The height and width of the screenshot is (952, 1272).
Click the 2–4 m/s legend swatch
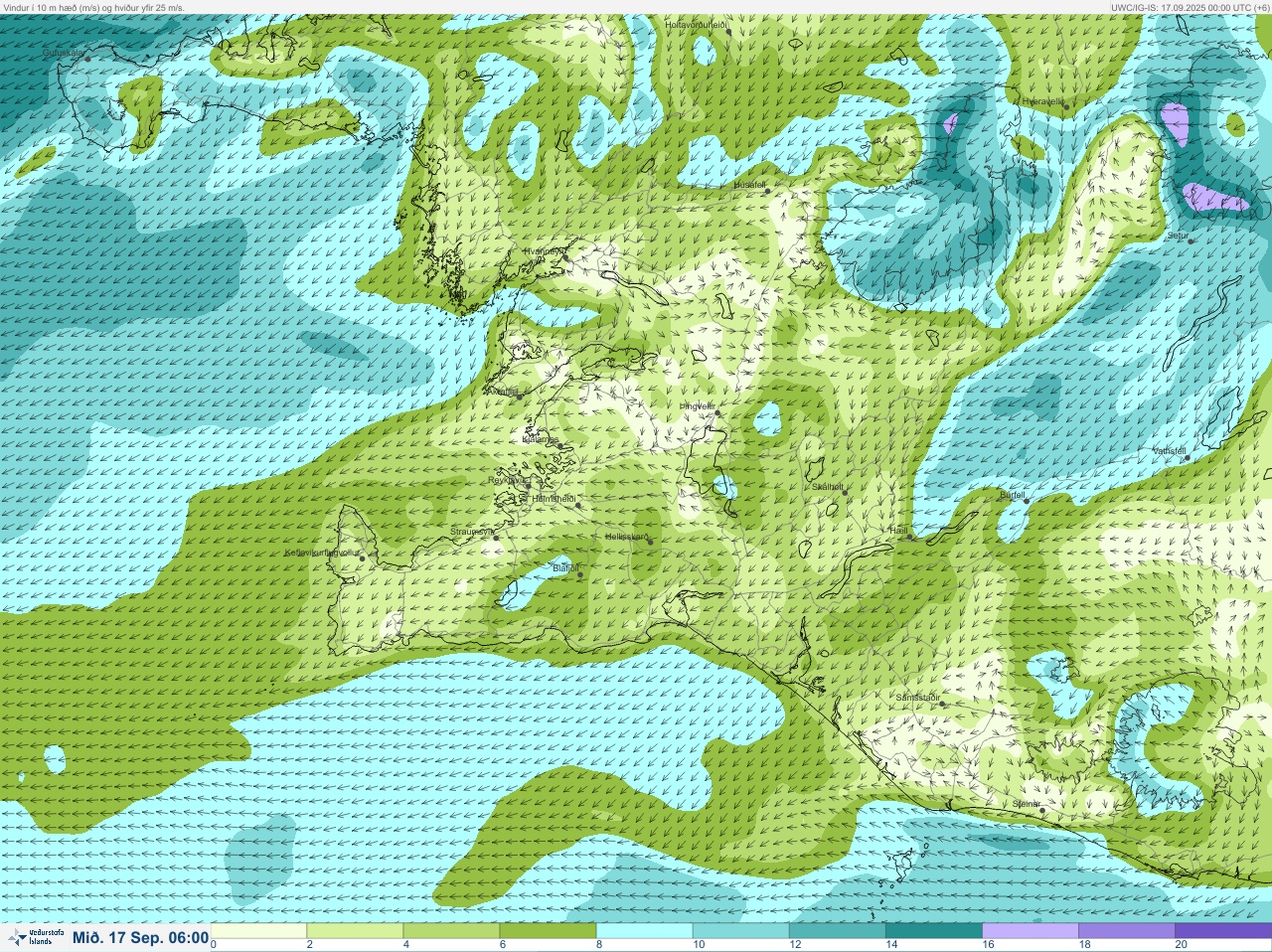click(x=355, y=931)
